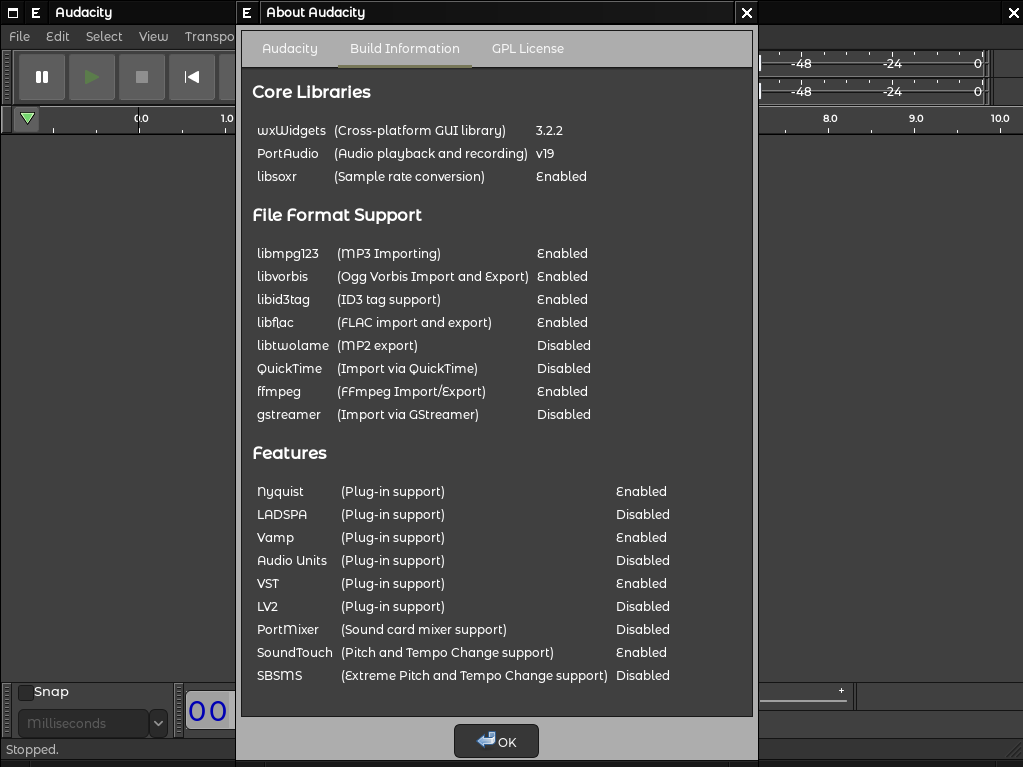Pause playback with the Pause button
The height and width of the screenshot is (767, 1023).
42,77
